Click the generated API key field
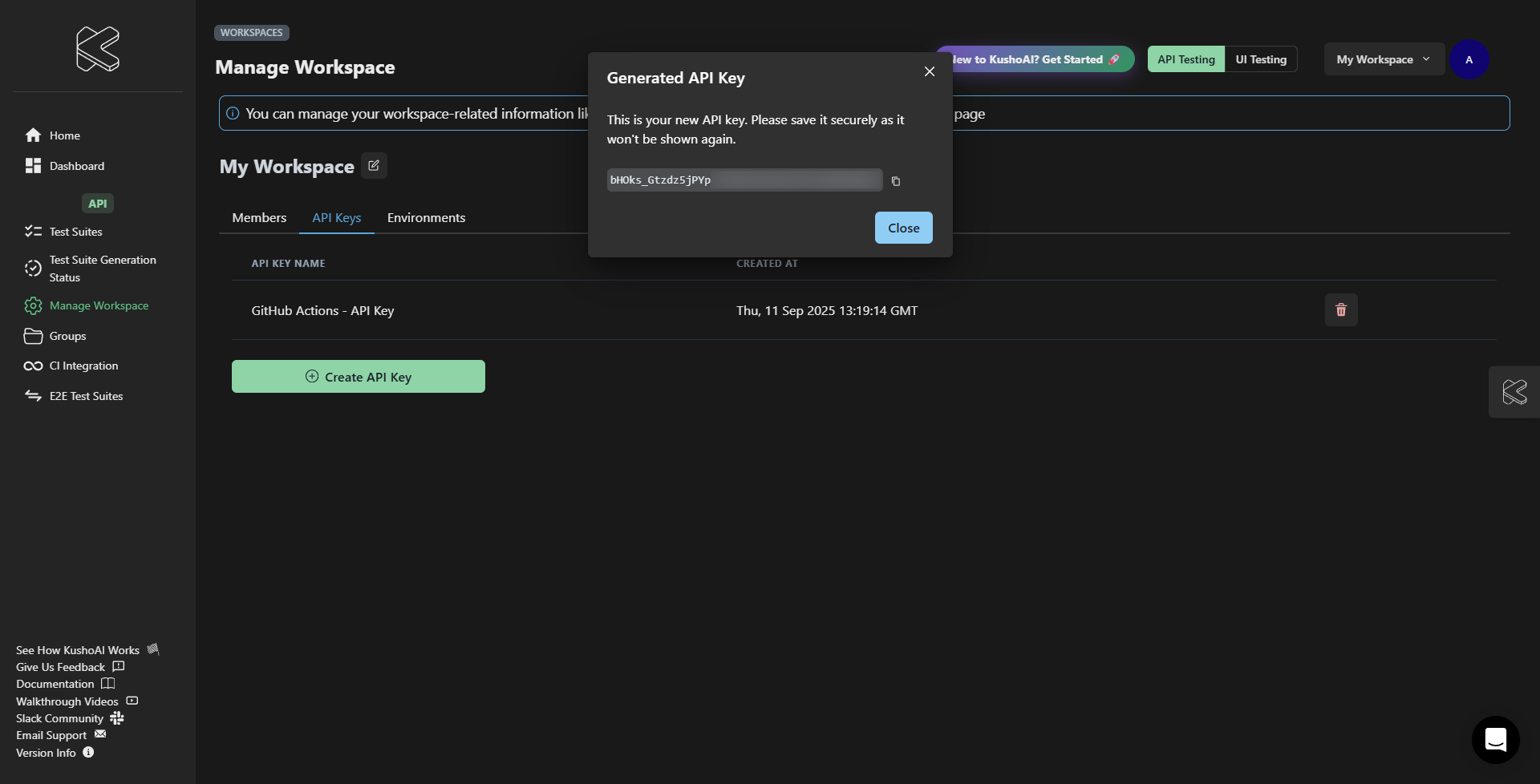 tap(744, 180)
